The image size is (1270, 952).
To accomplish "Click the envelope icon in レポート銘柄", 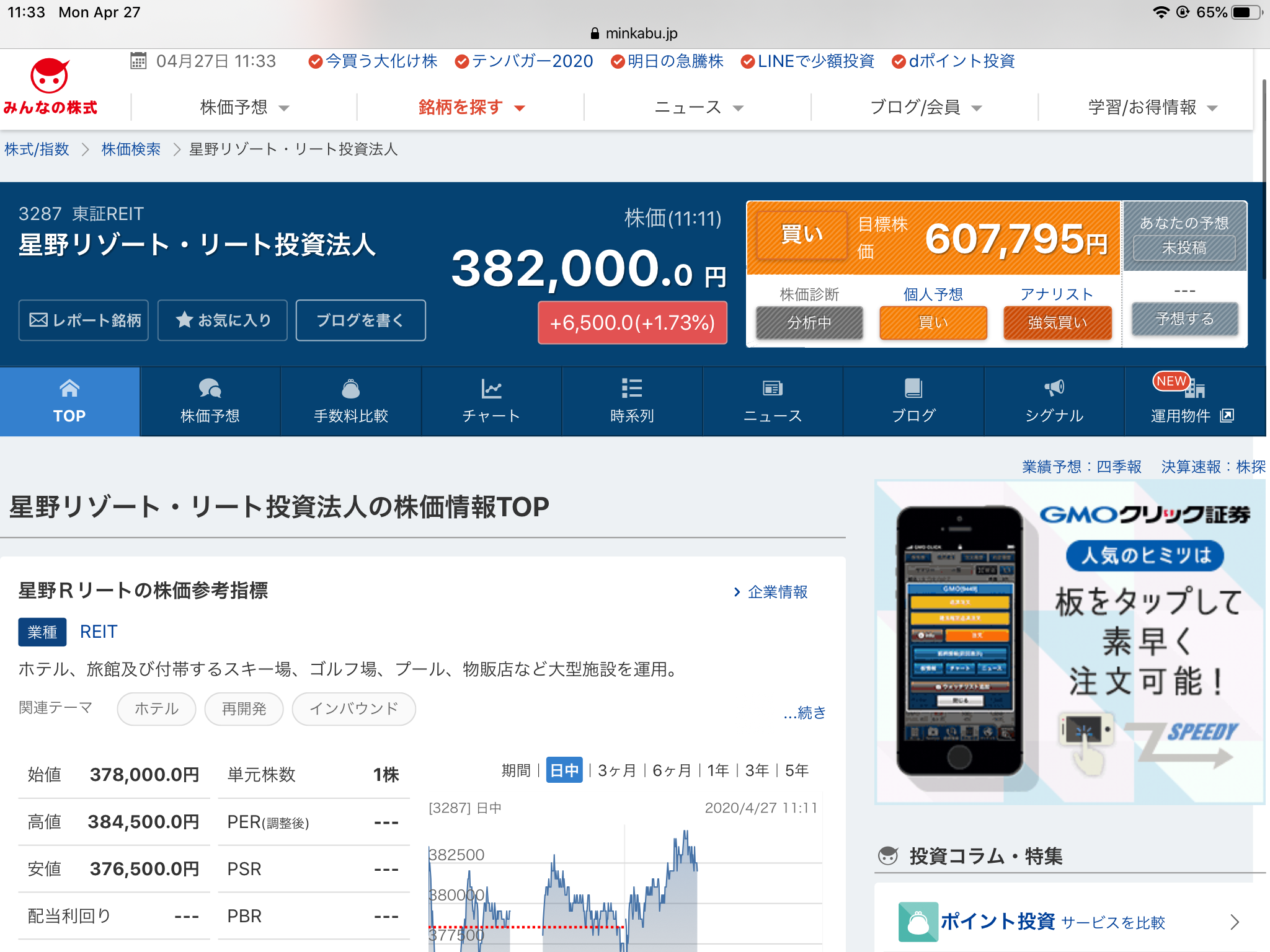I will (38, 320).
